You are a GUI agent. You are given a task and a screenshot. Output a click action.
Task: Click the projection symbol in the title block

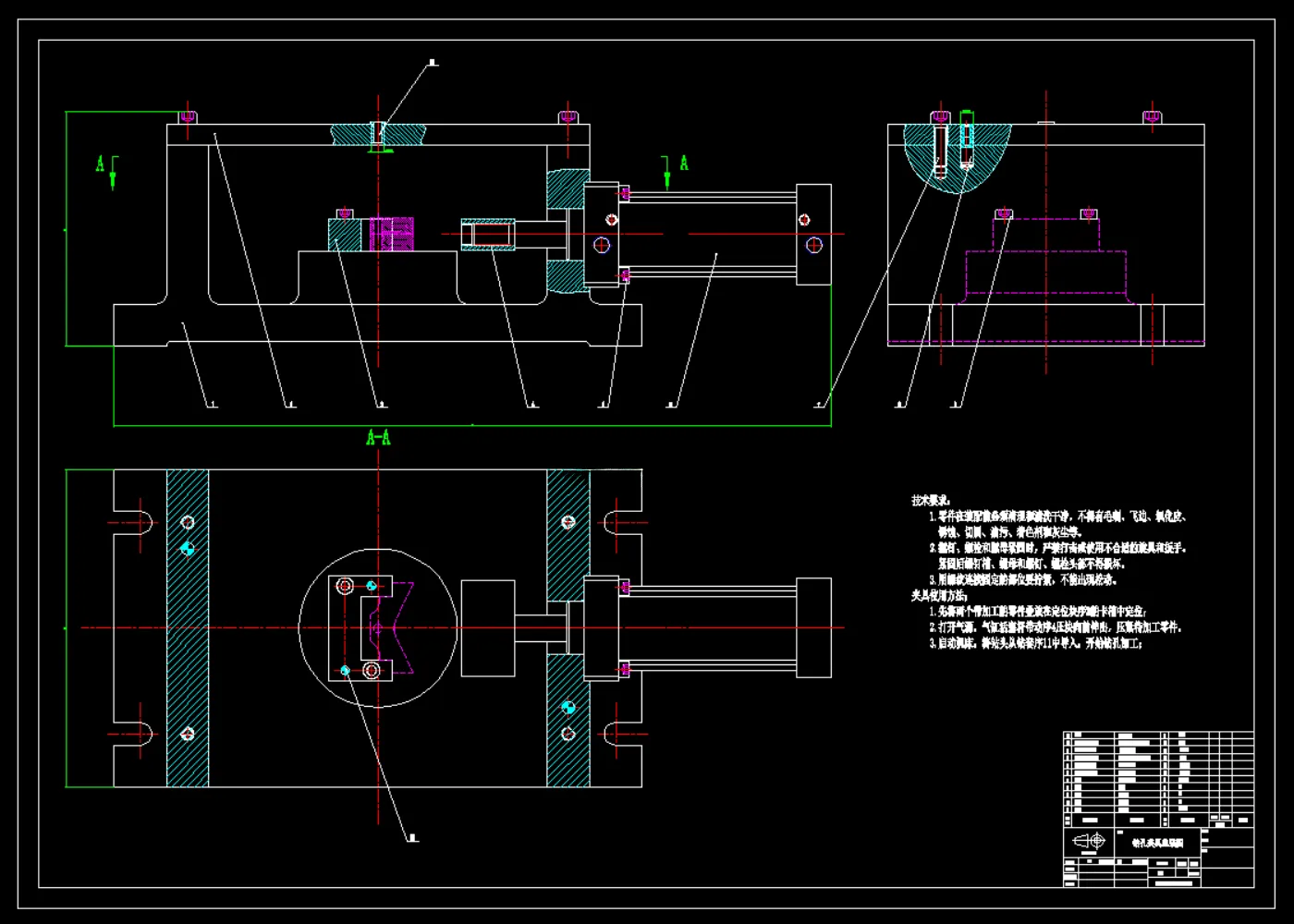[x=1089, y=842]
